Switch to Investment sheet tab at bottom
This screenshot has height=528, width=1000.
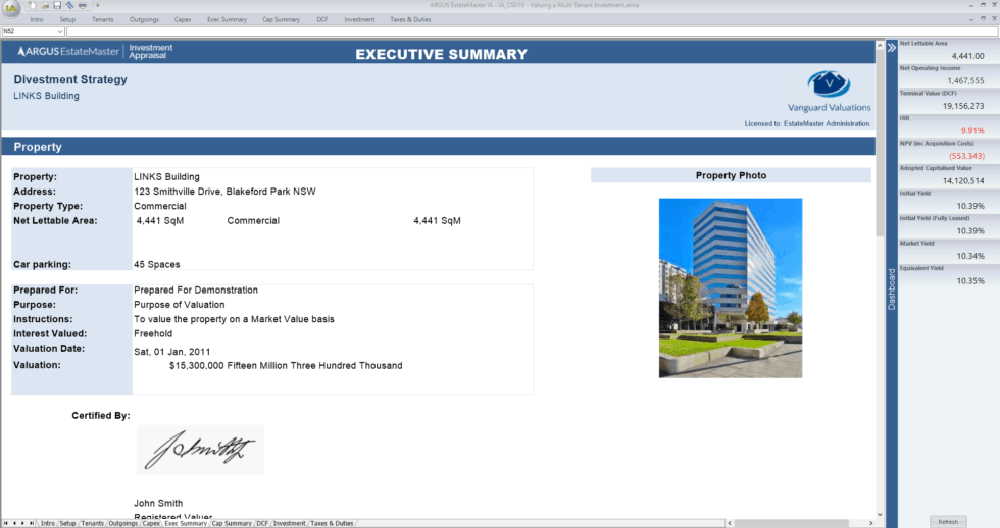pyautogui.click(x=289, y=523)
